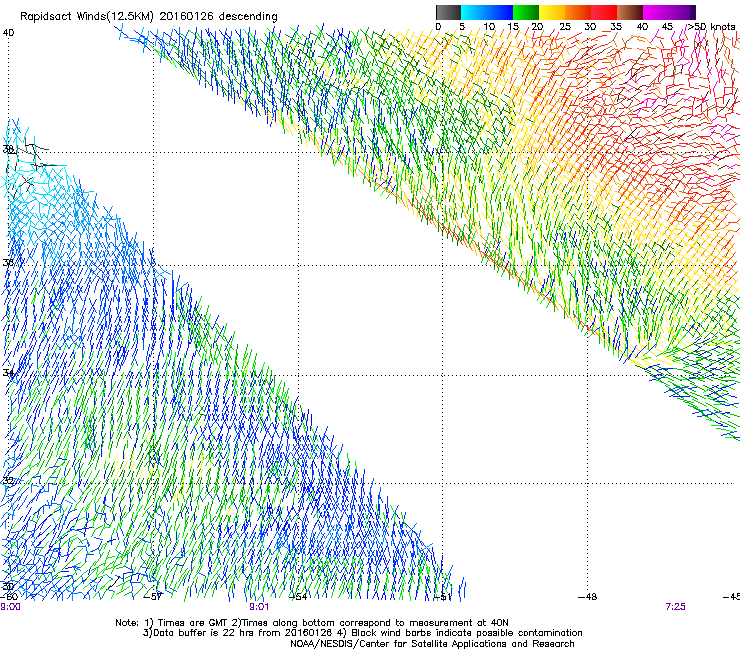This screenshot has height=650, width=740.
Task: Click the '>50 knots' legend label
Action: coord(711,27)
